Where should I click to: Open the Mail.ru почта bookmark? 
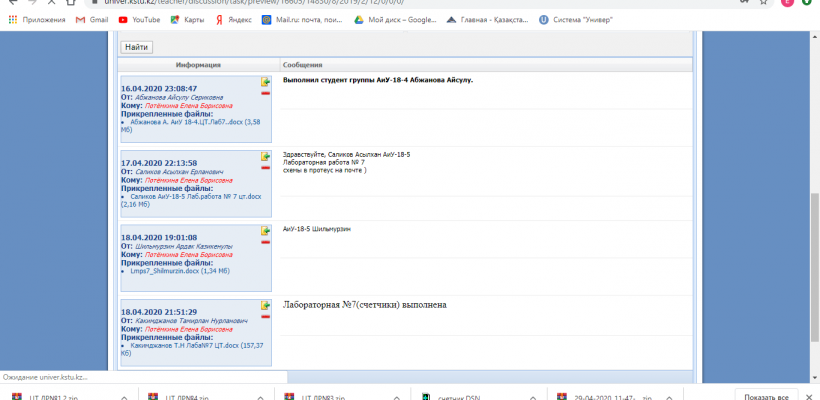pyautogui.click(x=302, y=20)
